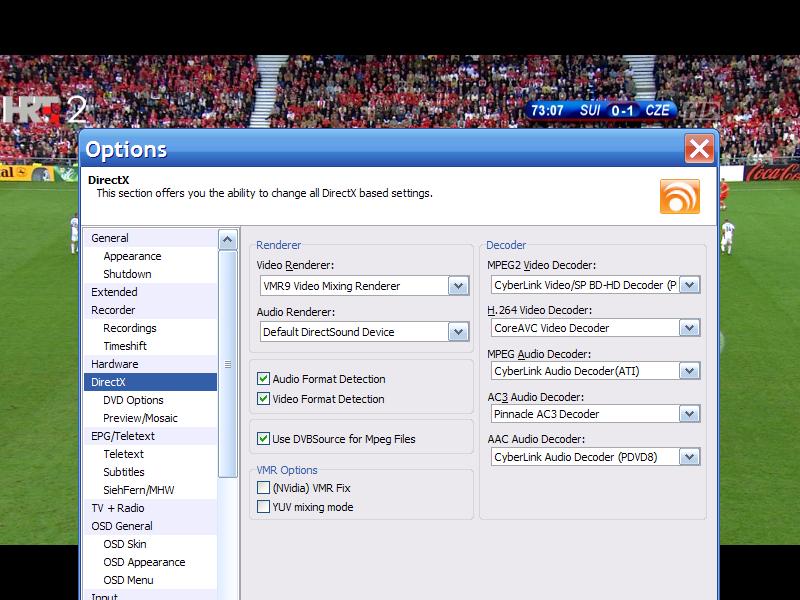This screenshot has width=800, height=600.
Task: Enable the (NVidia) VMR Fix option
Action: tap(263, 488)
